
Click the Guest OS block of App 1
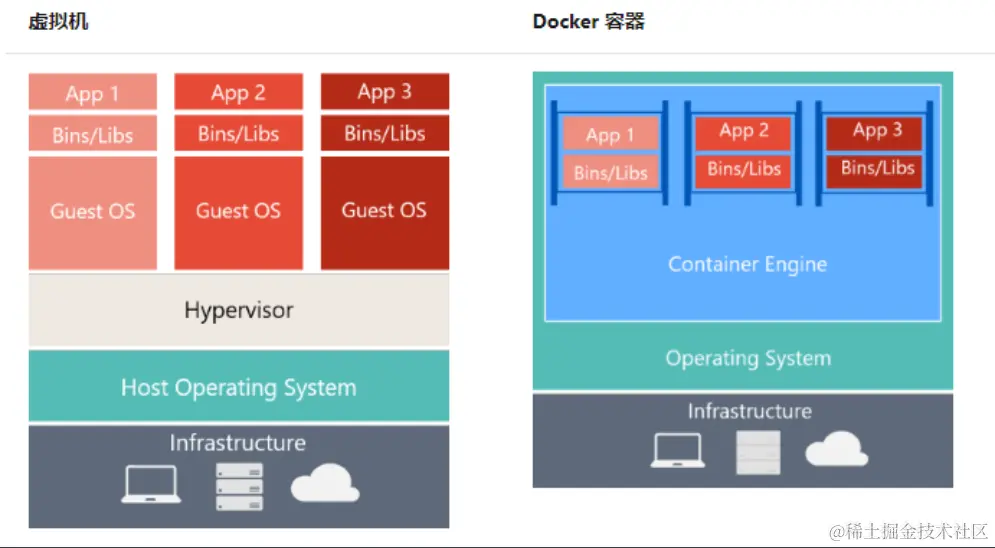click(x=93, y=213)
